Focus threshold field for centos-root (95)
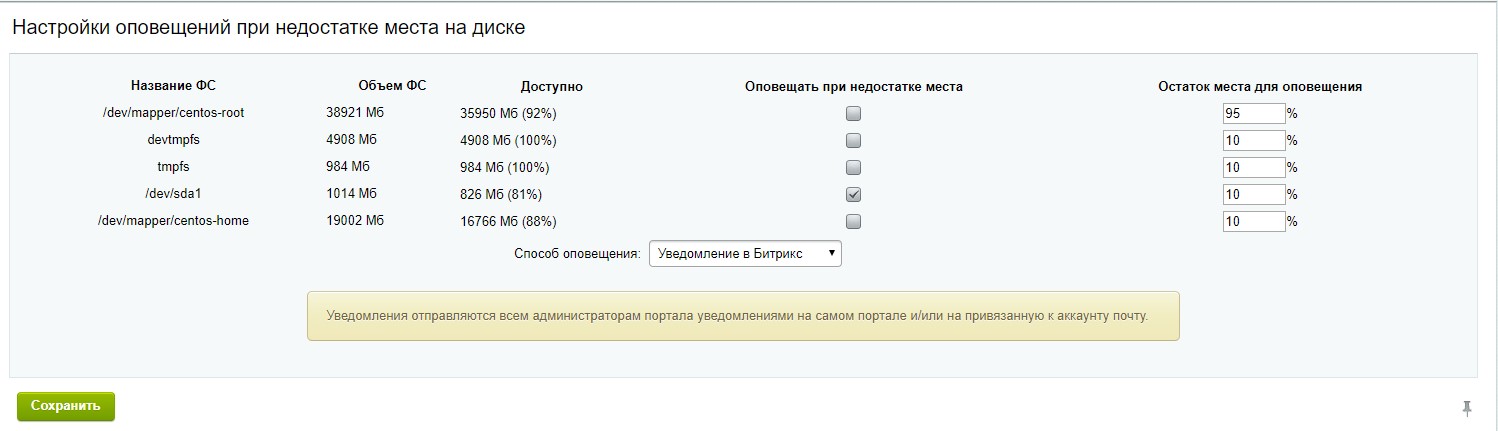 (1253, 114)
